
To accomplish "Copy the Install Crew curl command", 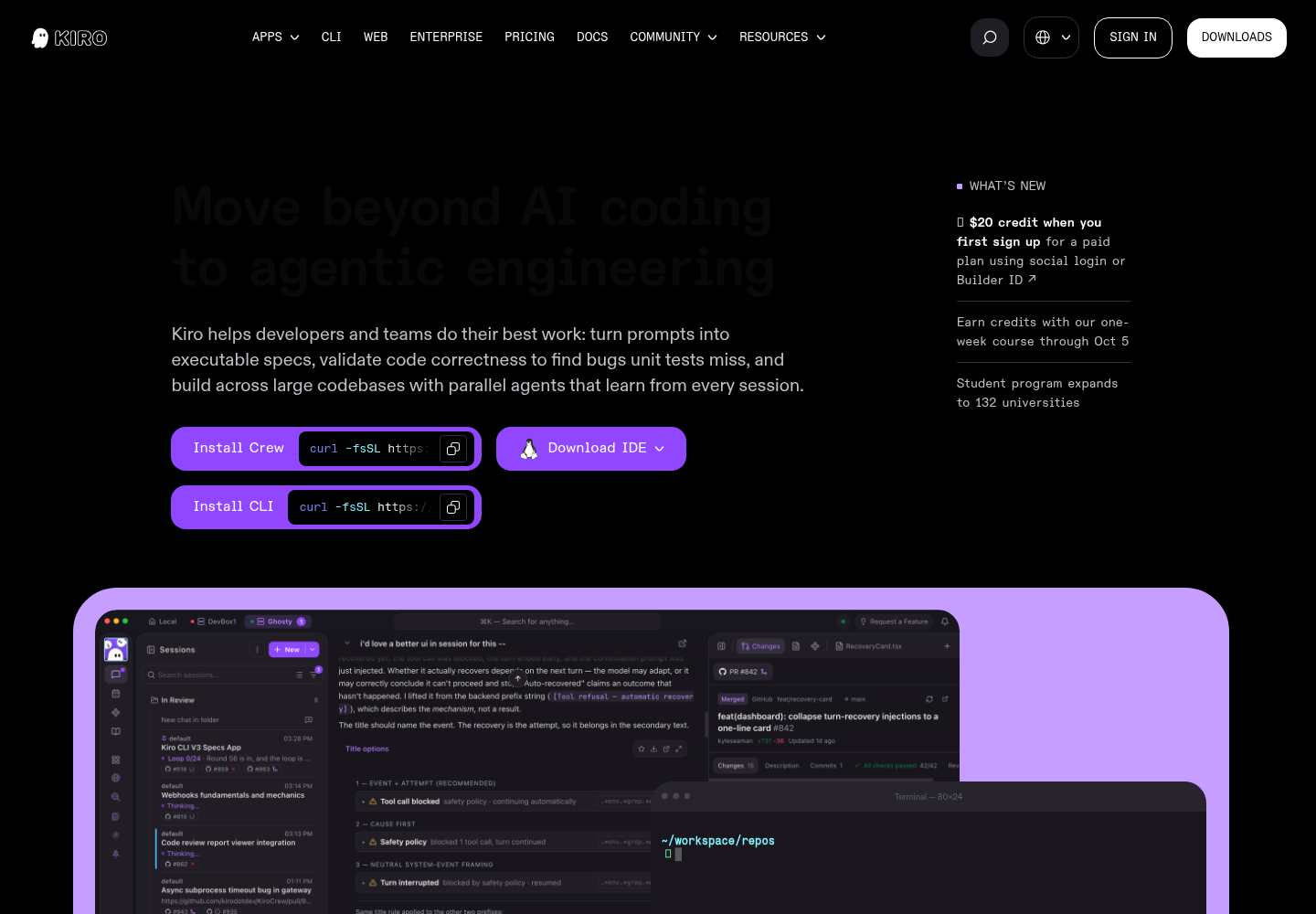I will click(x=453, y=449).
